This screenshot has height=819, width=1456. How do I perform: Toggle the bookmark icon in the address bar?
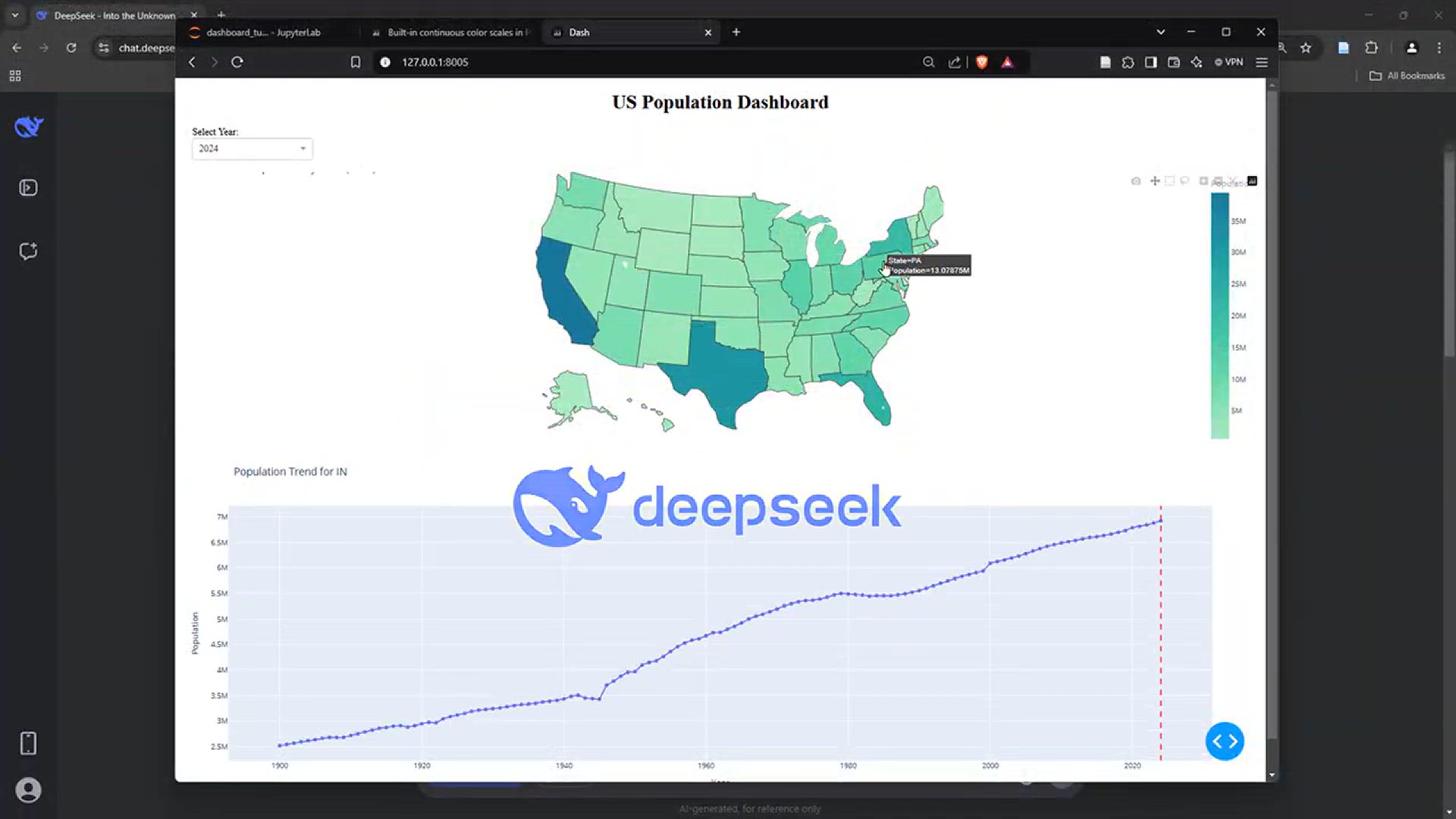pos(356,62)
